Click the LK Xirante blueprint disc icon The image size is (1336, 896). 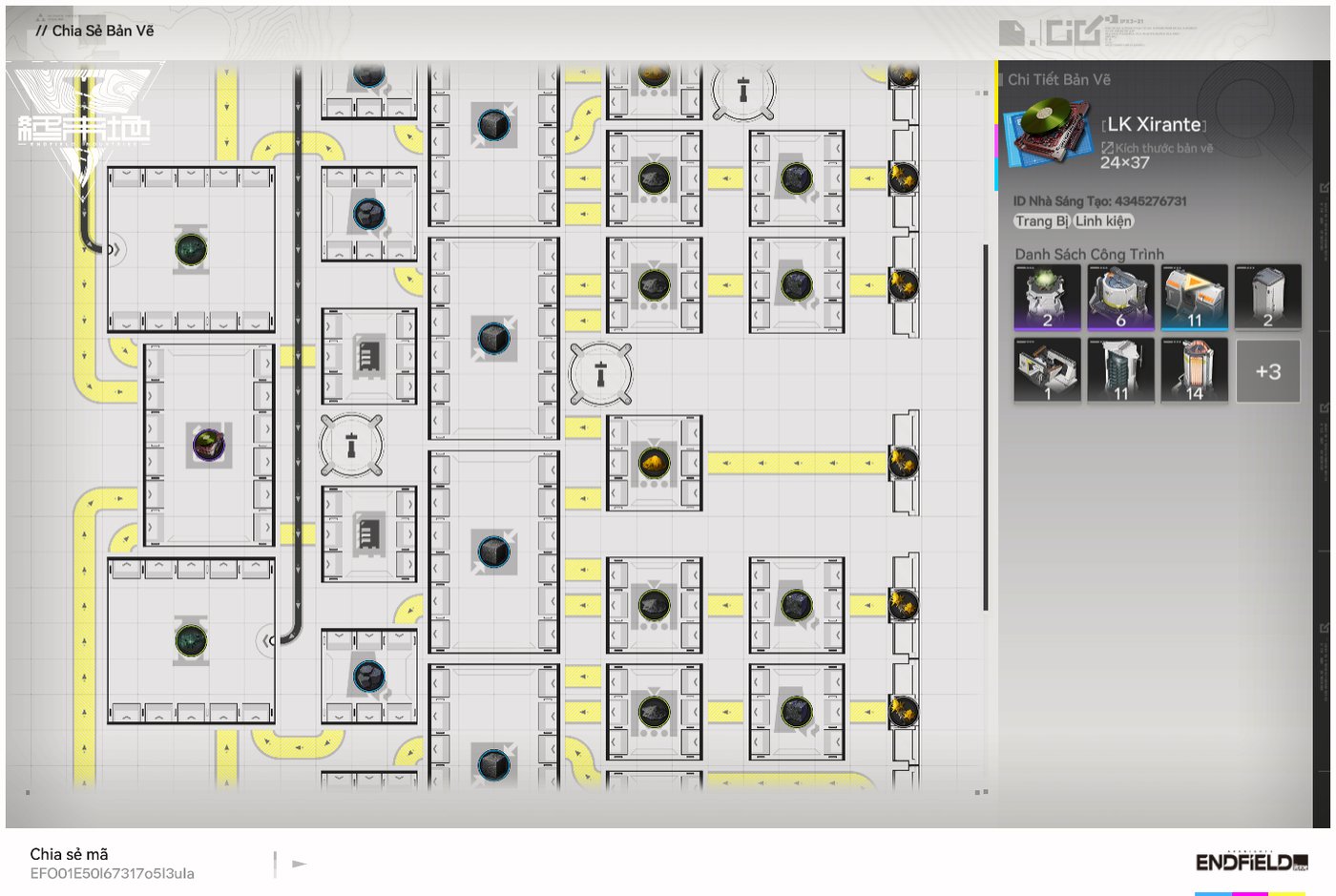tap(1049, 132)
